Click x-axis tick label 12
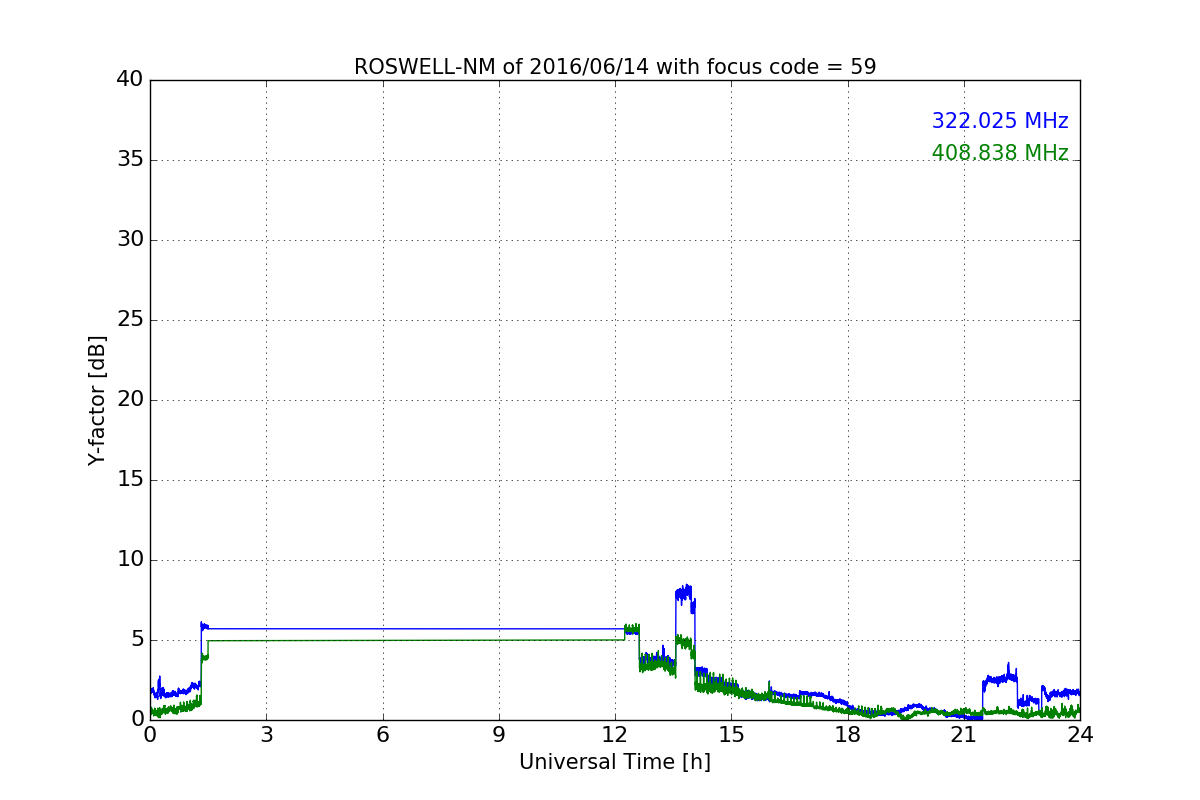Screen dimensions: 1200x800 click(x=615, y=735)
